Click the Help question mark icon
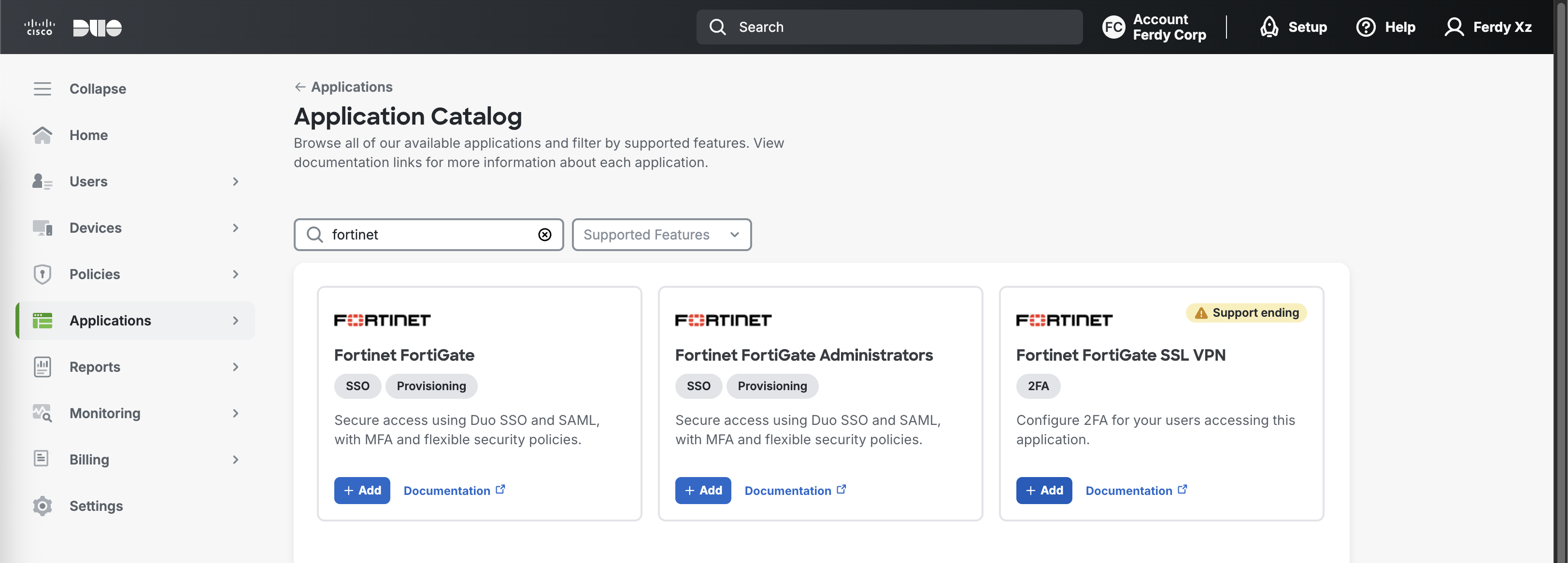Image resolution: width=1568 pixels, height=563 pixels. [1366, 28]
